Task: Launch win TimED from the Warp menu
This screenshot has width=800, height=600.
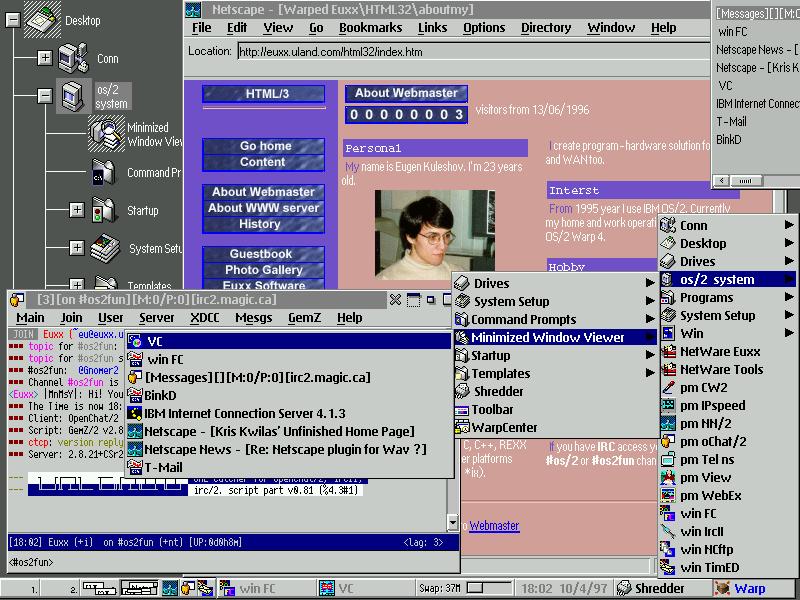Action: point(712,567)
